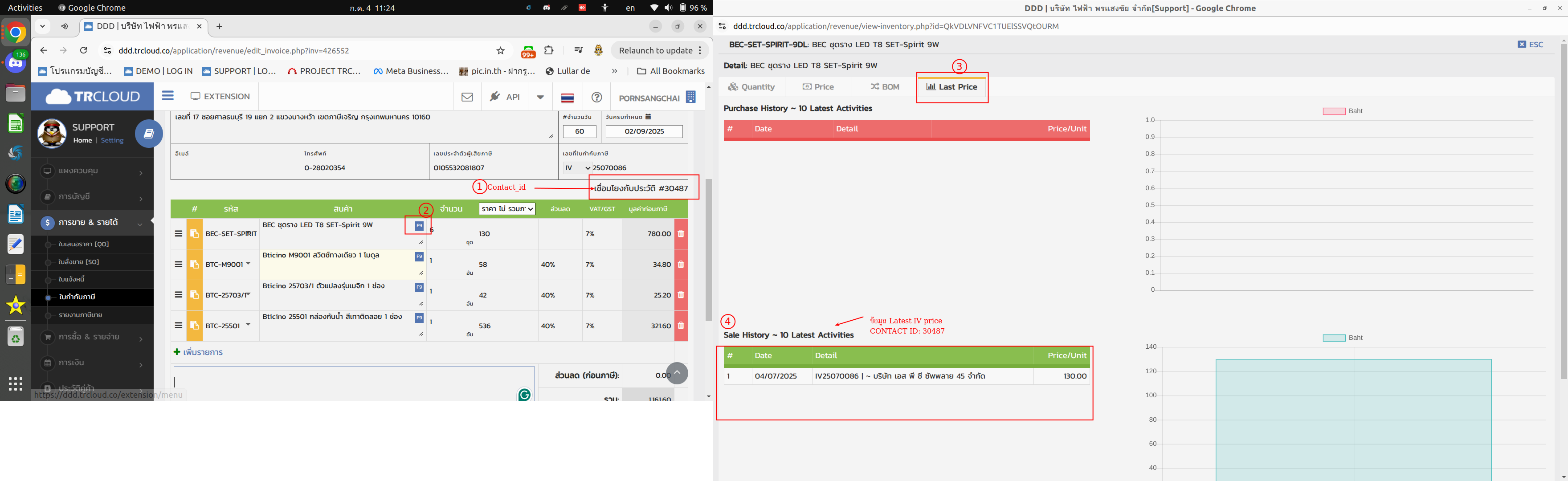
Task: Bookmark this page with the star icon
Action: [500, 50]
